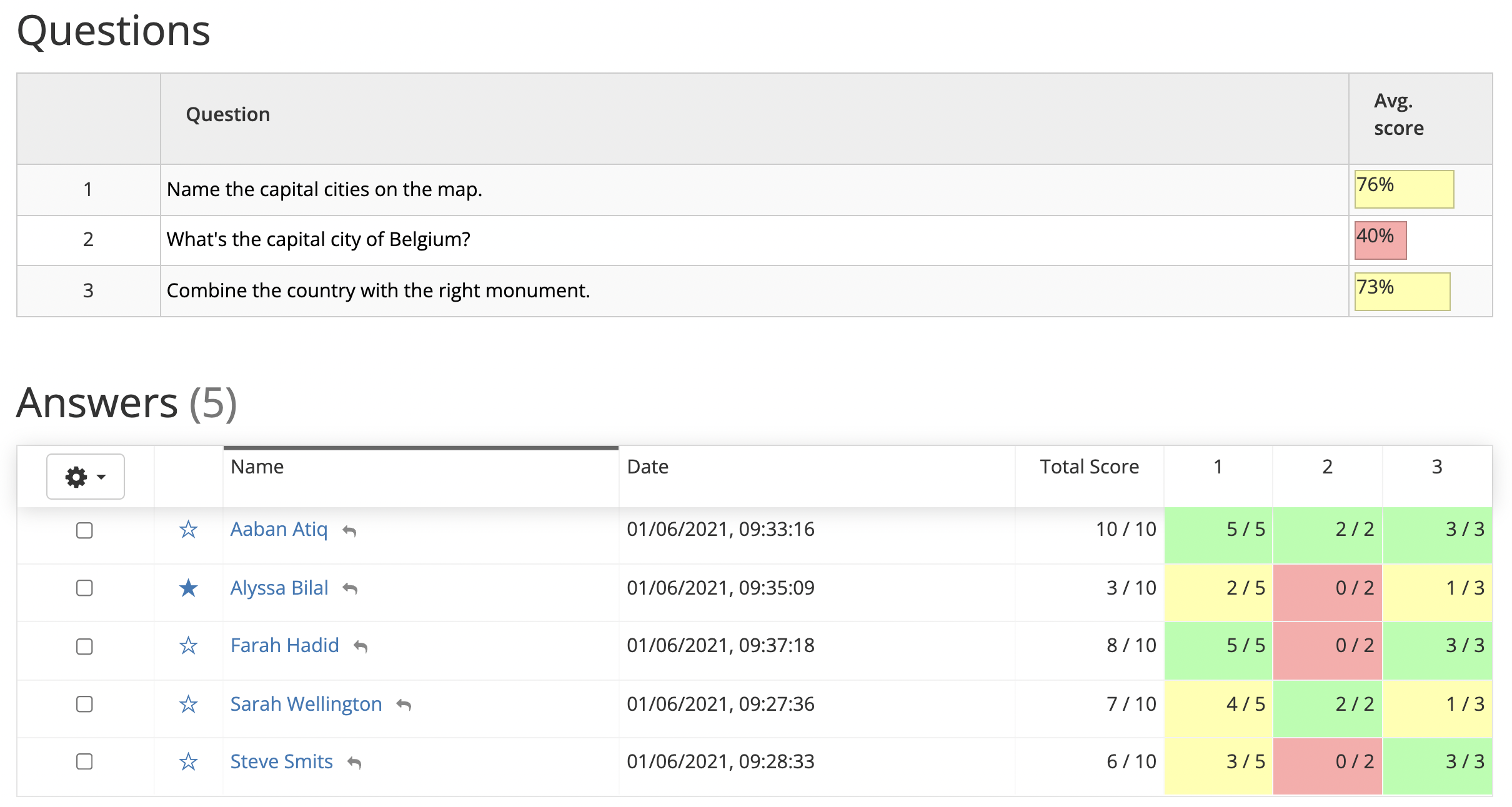Open Aaban Atiq's answer link
This screenshot has width=1512, height=807.
click(x=279, y=529)
